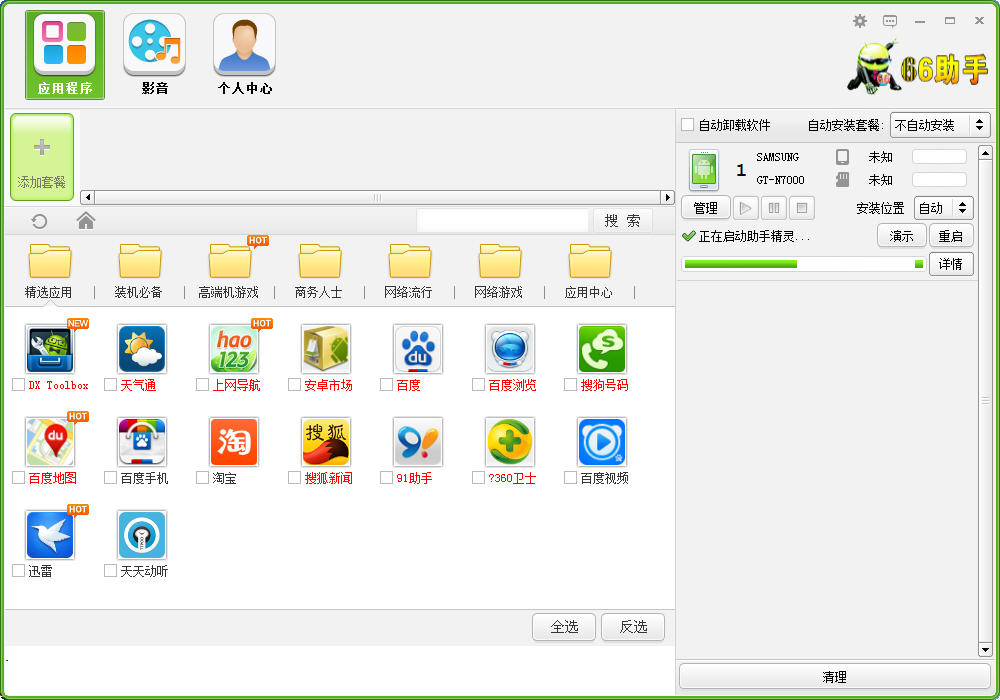Click the 清理 button
Image resolution: width=1000 pixels, height=700 pixels.
click(x=834, y=676)
